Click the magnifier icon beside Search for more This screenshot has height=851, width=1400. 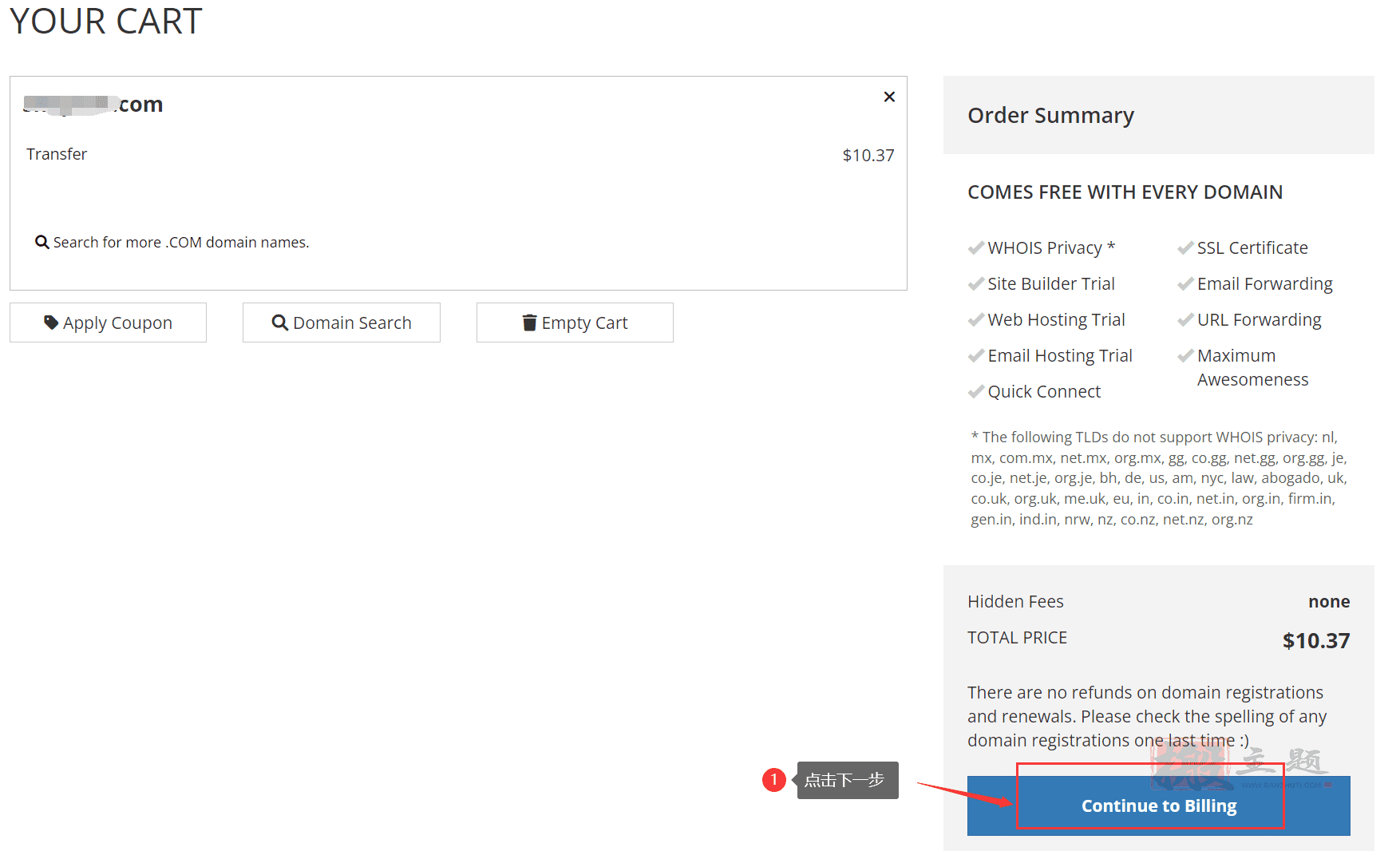[x=42, y=242]
